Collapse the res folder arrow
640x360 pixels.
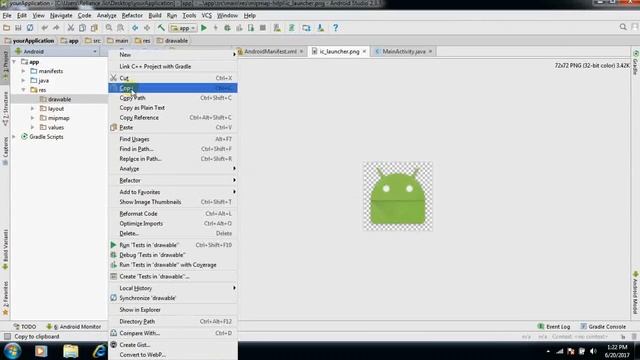[x=23, y=90]
